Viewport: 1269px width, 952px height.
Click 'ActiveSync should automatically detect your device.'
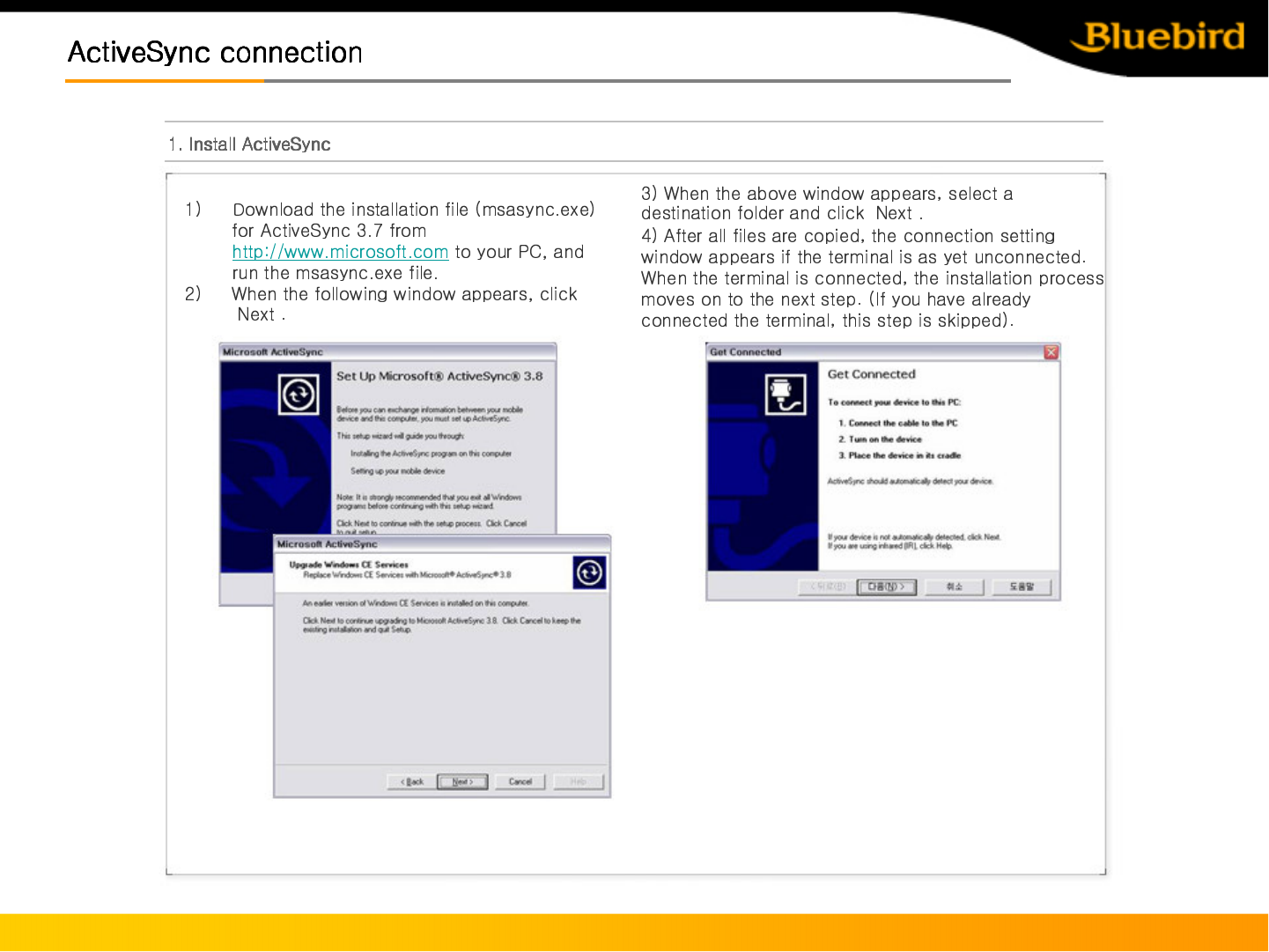(x=911, y=482)
